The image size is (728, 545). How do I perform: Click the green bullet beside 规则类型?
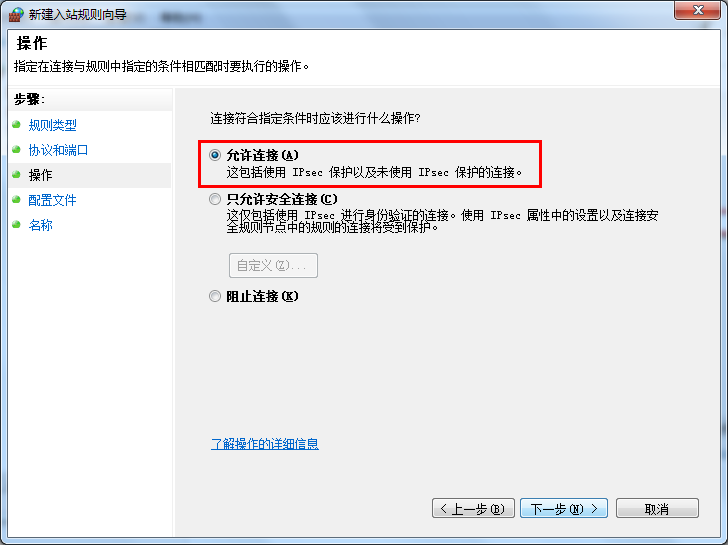pos(17,124)
